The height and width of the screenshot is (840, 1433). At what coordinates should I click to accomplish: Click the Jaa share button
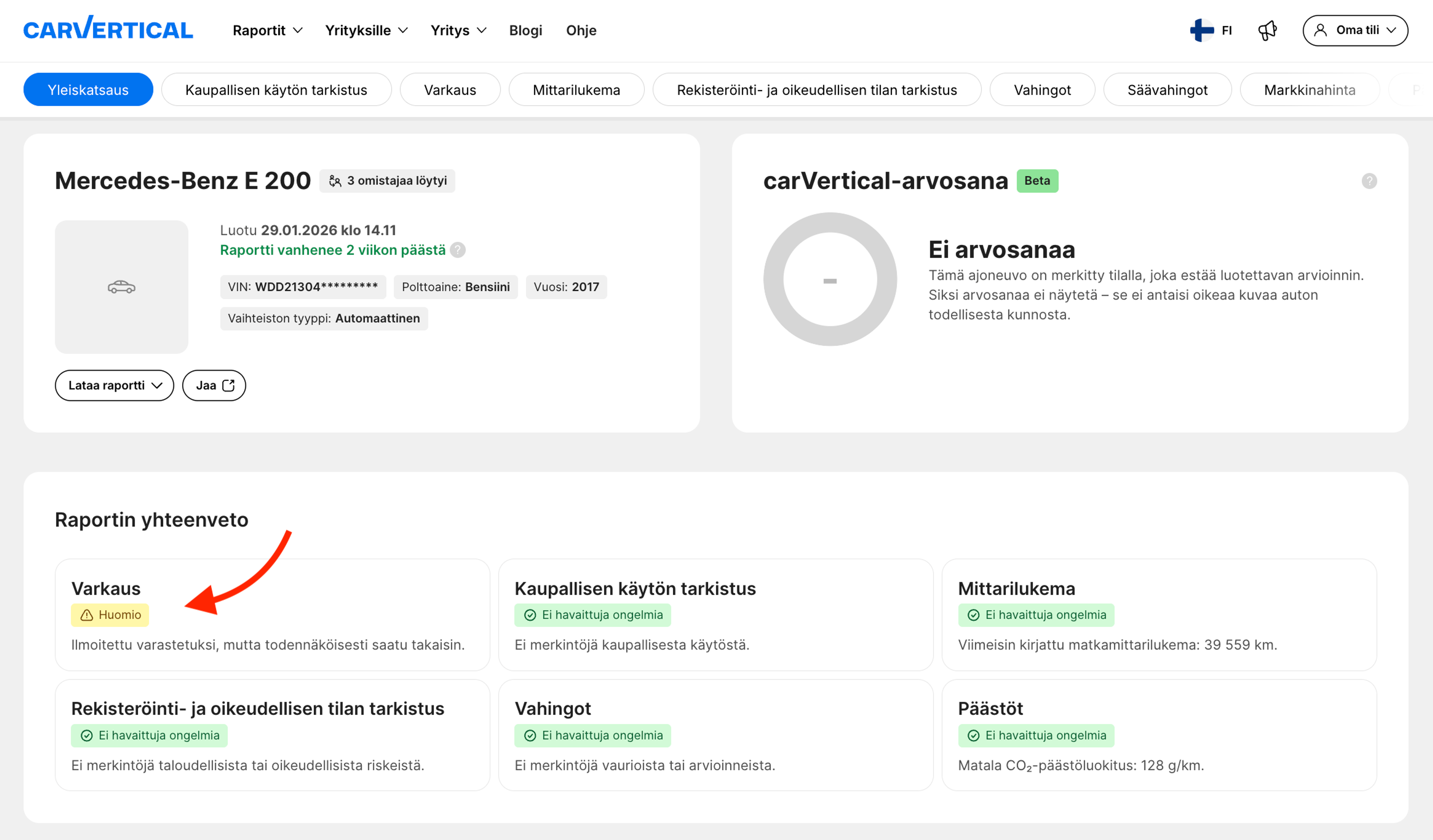pyautogui.click(x=214, y=385)
